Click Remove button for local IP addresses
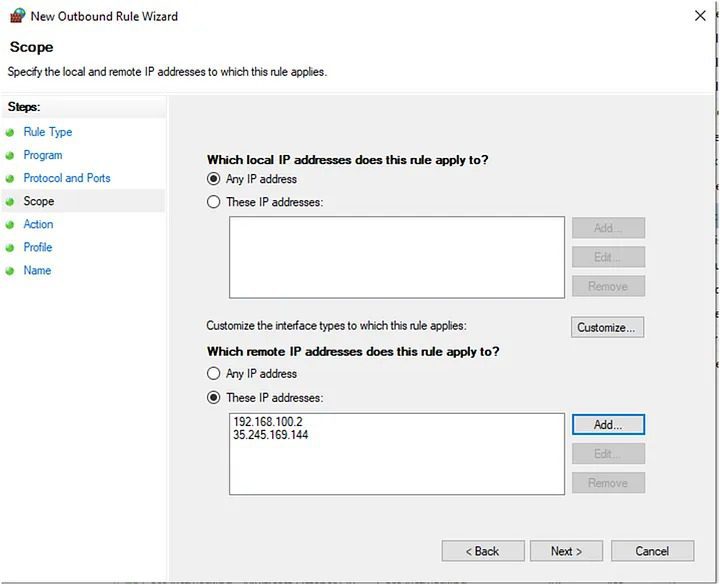This screenshot has width=720, height=585. pos(608,286)
